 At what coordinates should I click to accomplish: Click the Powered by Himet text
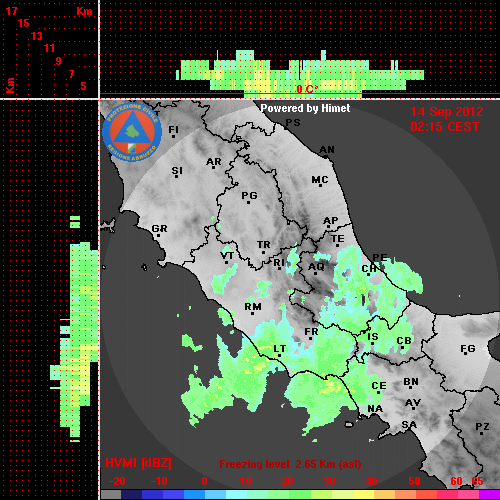[x=305, y=108]
